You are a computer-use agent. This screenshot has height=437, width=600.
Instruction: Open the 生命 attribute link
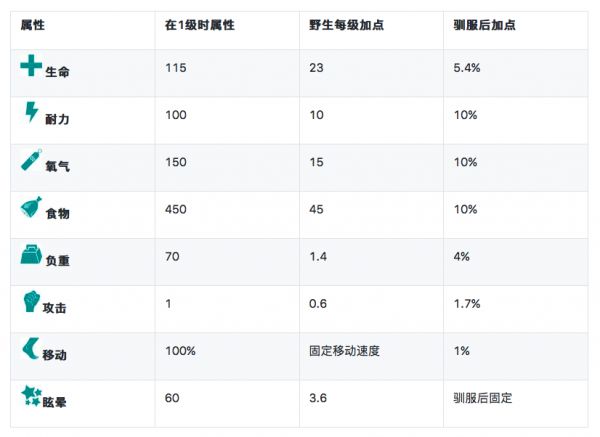(x=57, y=73)
